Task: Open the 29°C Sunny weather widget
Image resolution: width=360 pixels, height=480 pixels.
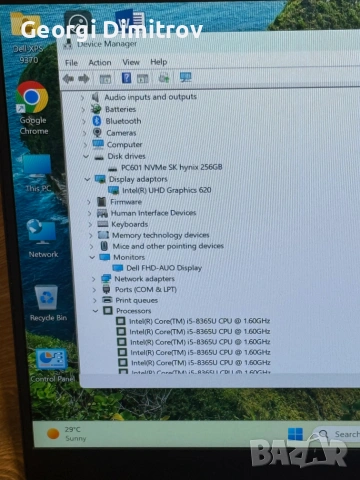Action: point(67,434)
